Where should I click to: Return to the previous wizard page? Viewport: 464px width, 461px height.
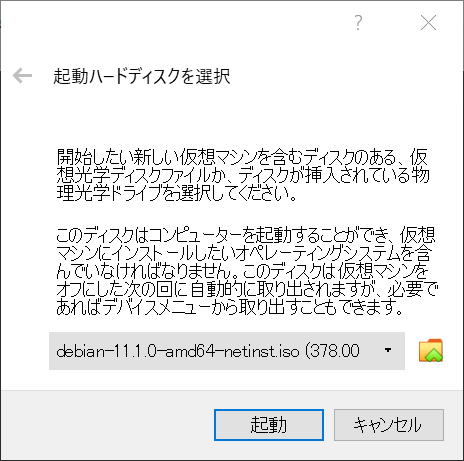pyautogui.click(x=22, y=76)
